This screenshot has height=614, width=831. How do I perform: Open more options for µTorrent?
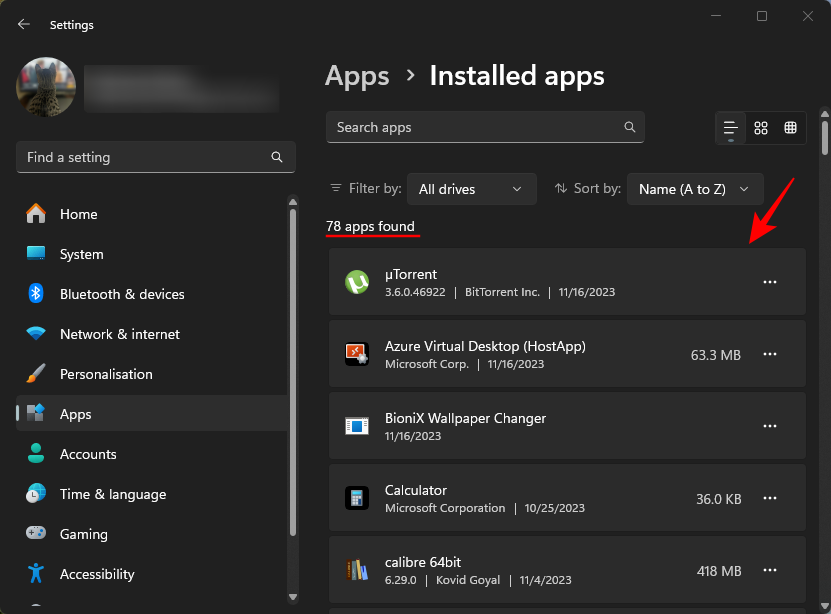[x=770, y=282]
